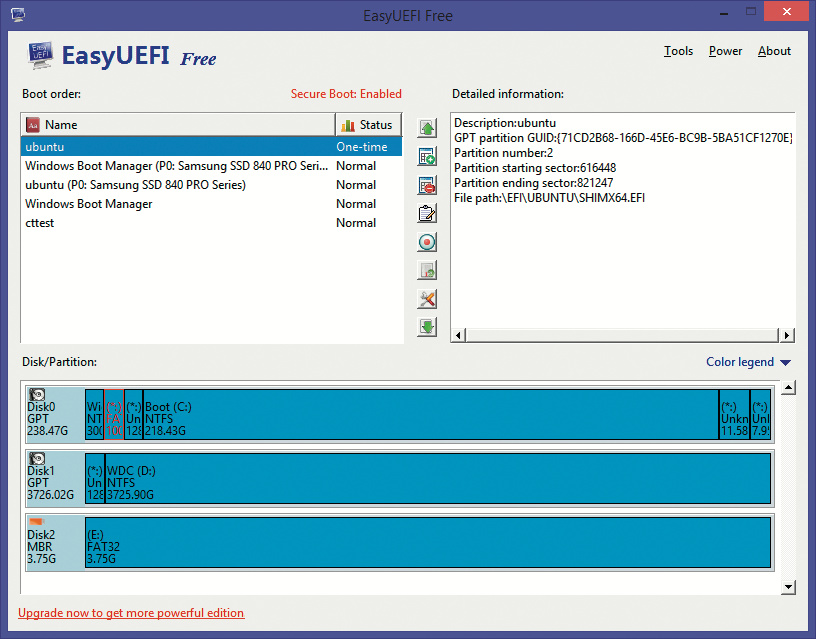Screen dimensions: 816x639
Task: Click the detailed information horizontal scrollbar track
Action: 622,335
